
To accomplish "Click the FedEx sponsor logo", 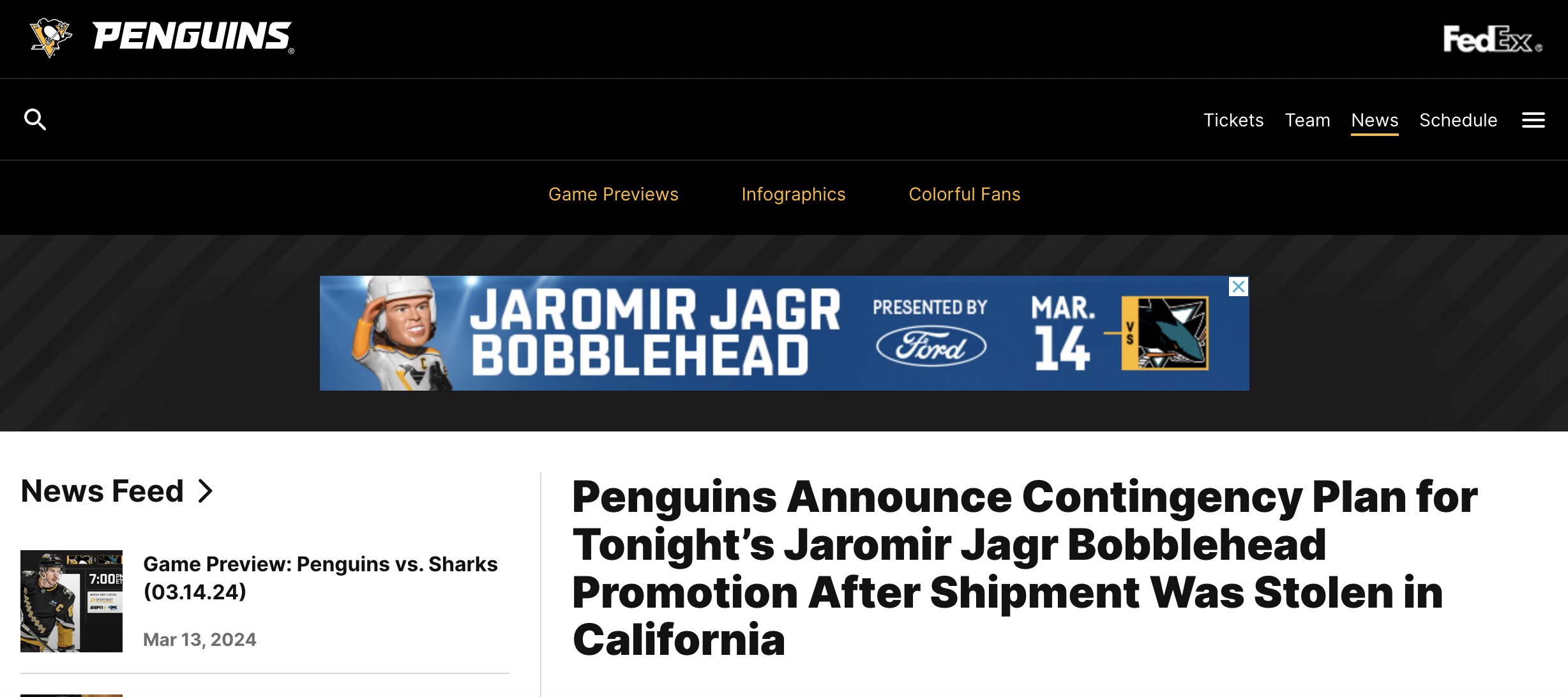I will [x=1492, y=40].
